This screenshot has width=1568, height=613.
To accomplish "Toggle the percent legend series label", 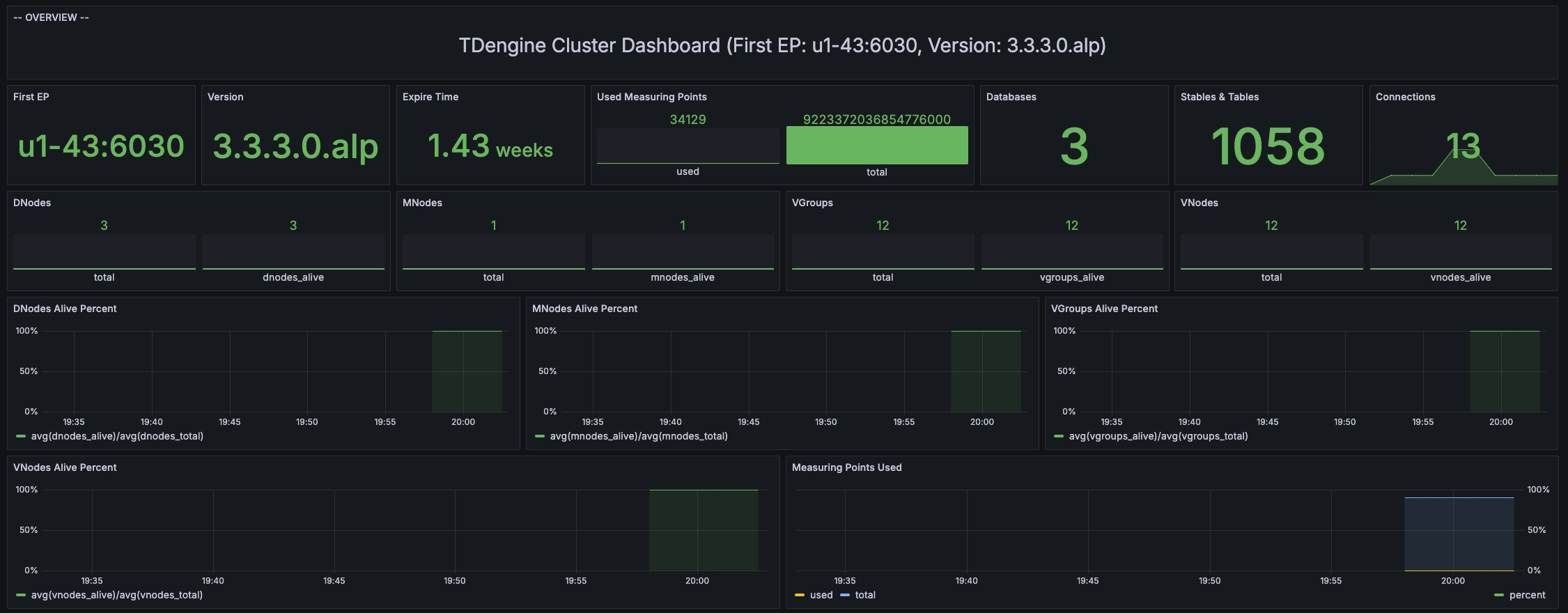I will 1527,595.
